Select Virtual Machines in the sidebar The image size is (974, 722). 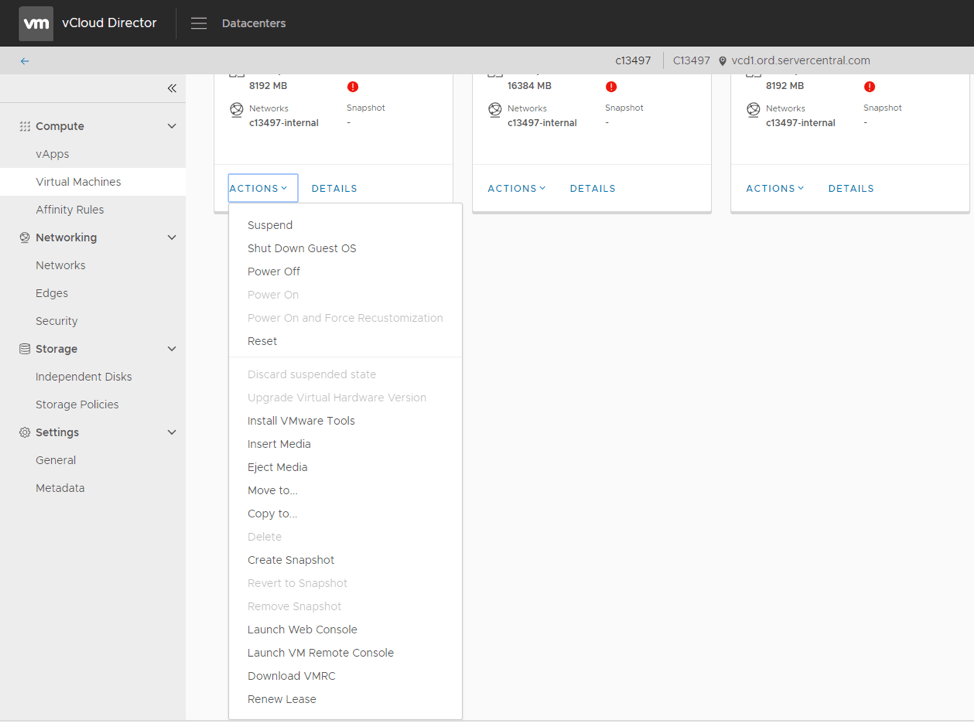[x=77, y=181]
